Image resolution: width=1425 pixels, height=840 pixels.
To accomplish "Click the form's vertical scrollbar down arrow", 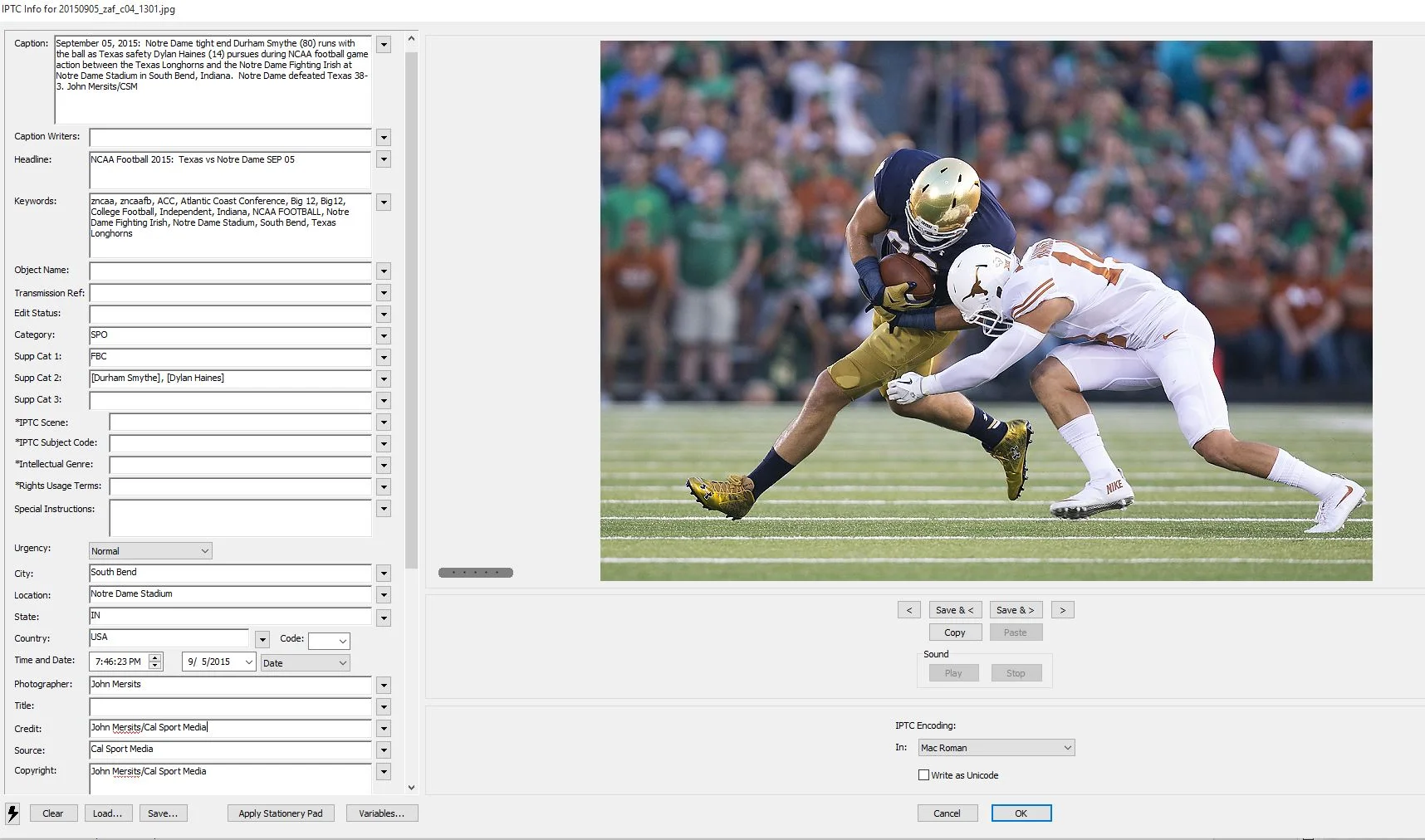I will [x=411, y=788].
